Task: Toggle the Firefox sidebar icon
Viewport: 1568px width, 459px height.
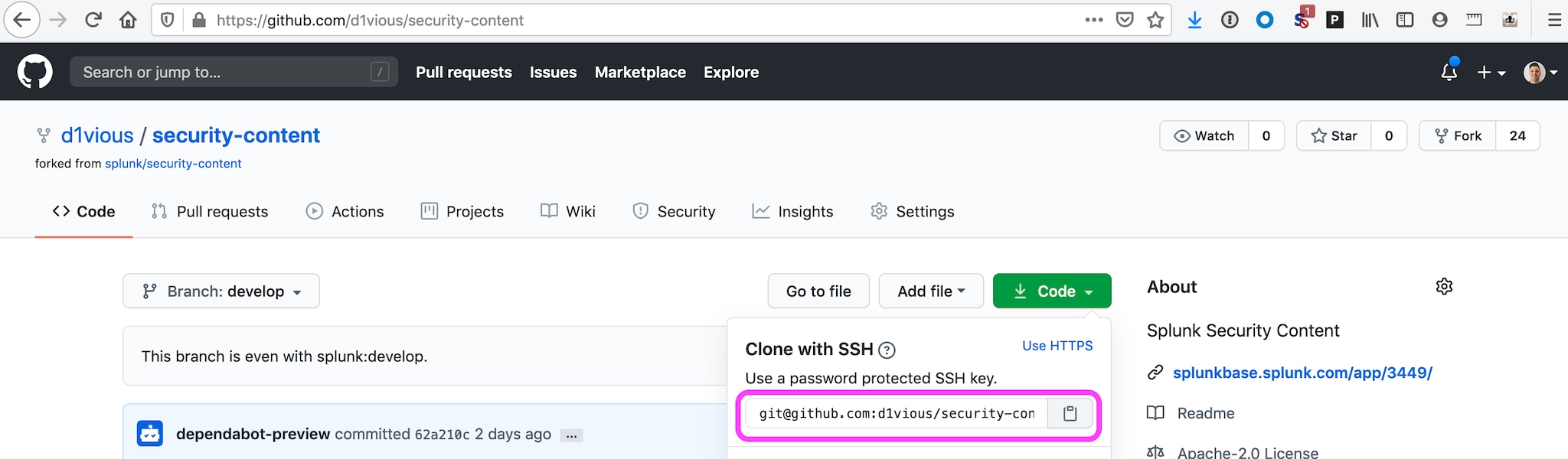Action: coord(1405,20)
